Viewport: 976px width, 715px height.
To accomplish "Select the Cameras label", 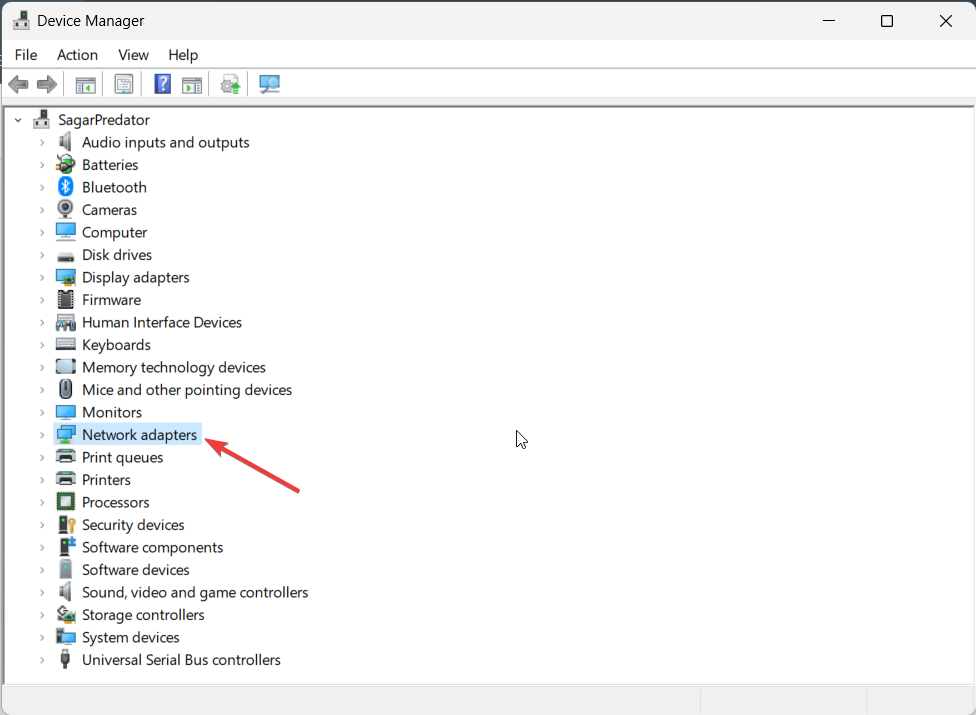I will (x=110, y=210).
